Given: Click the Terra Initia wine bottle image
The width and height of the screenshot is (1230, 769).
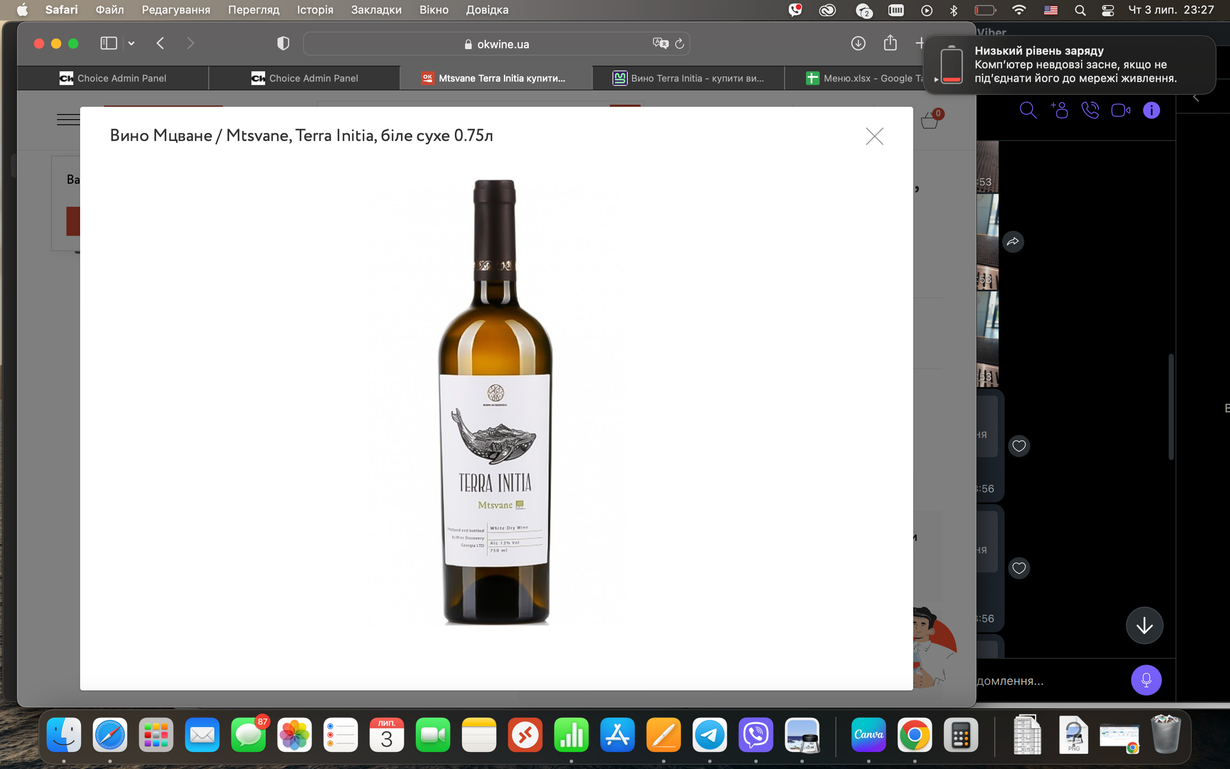Looking at the screenshot, I should tap(495, 402).
